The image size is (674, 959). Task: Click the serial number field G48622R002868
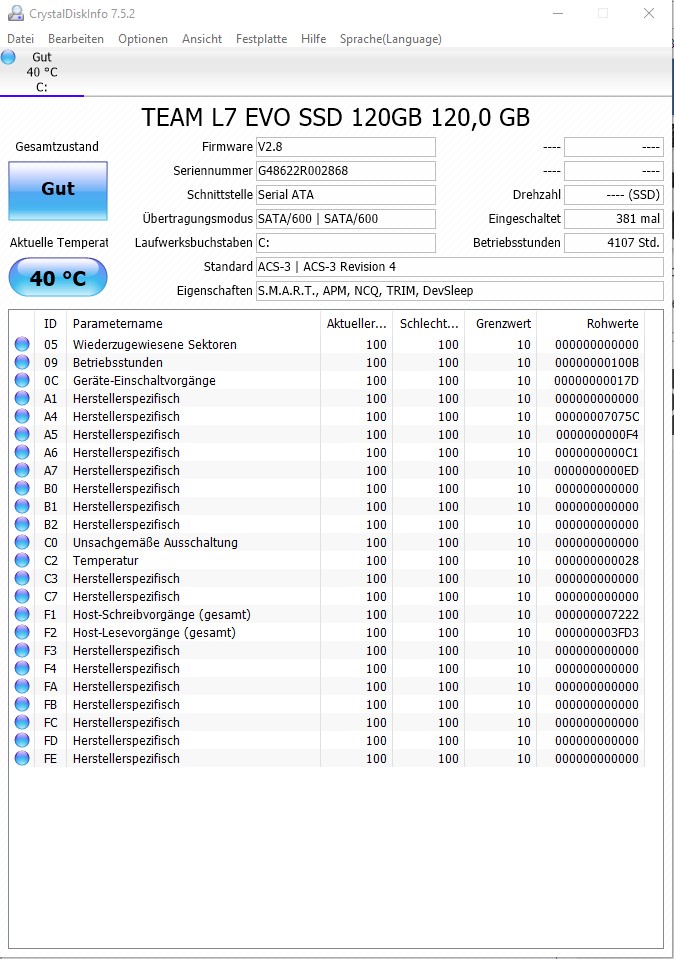coord(346,171)
